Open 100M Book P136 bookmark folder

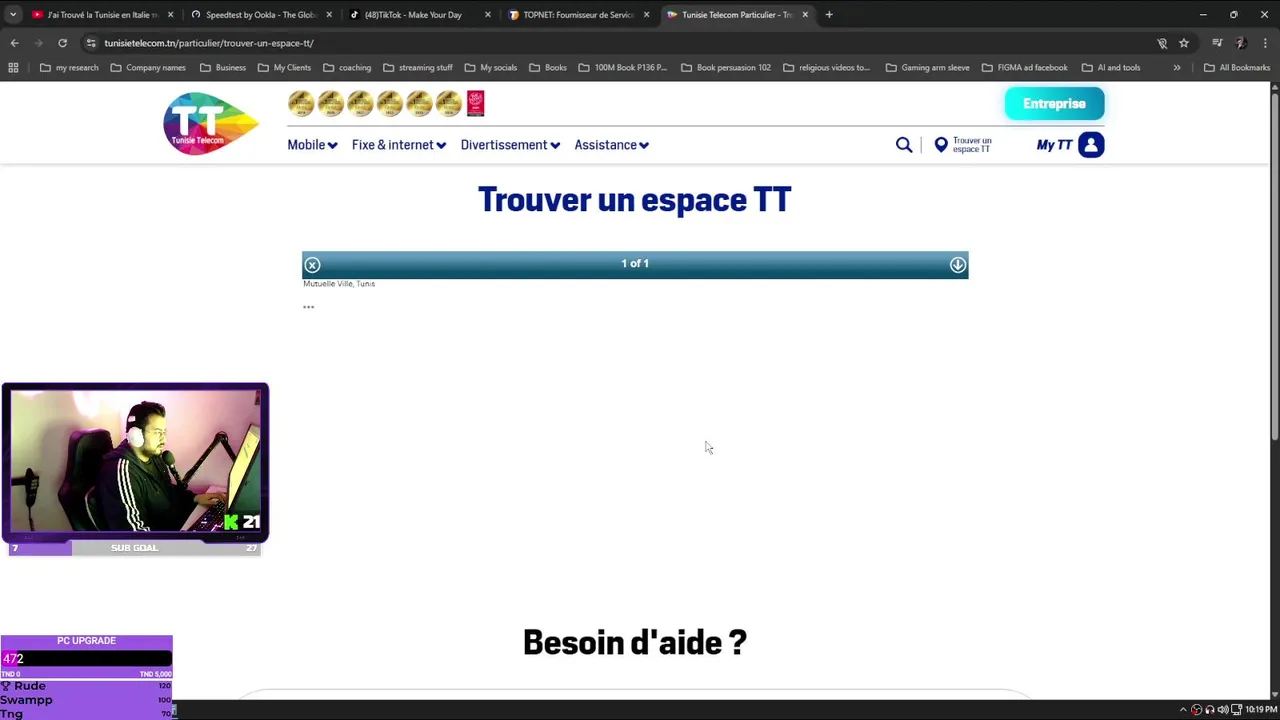click(623, 68)
